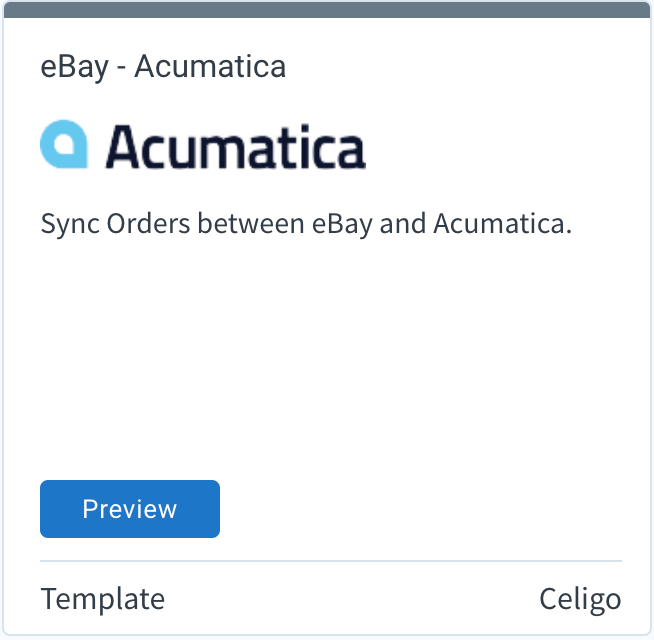The width and height of the screenshot is (654, 640).
Task: Click the divider line above Template
Action: point(331,561)
